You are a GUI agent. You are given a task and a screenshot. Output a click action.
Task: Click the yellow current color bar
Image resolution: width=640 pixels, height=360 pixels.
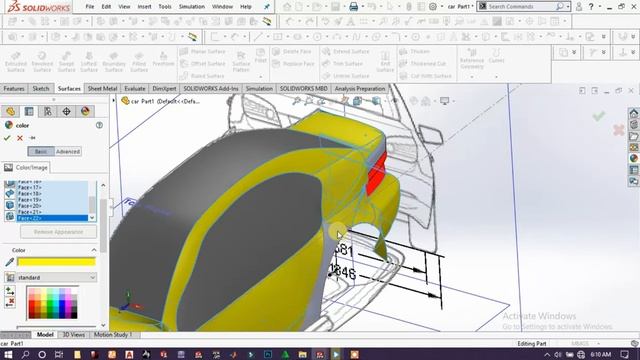tap(56, 262)
